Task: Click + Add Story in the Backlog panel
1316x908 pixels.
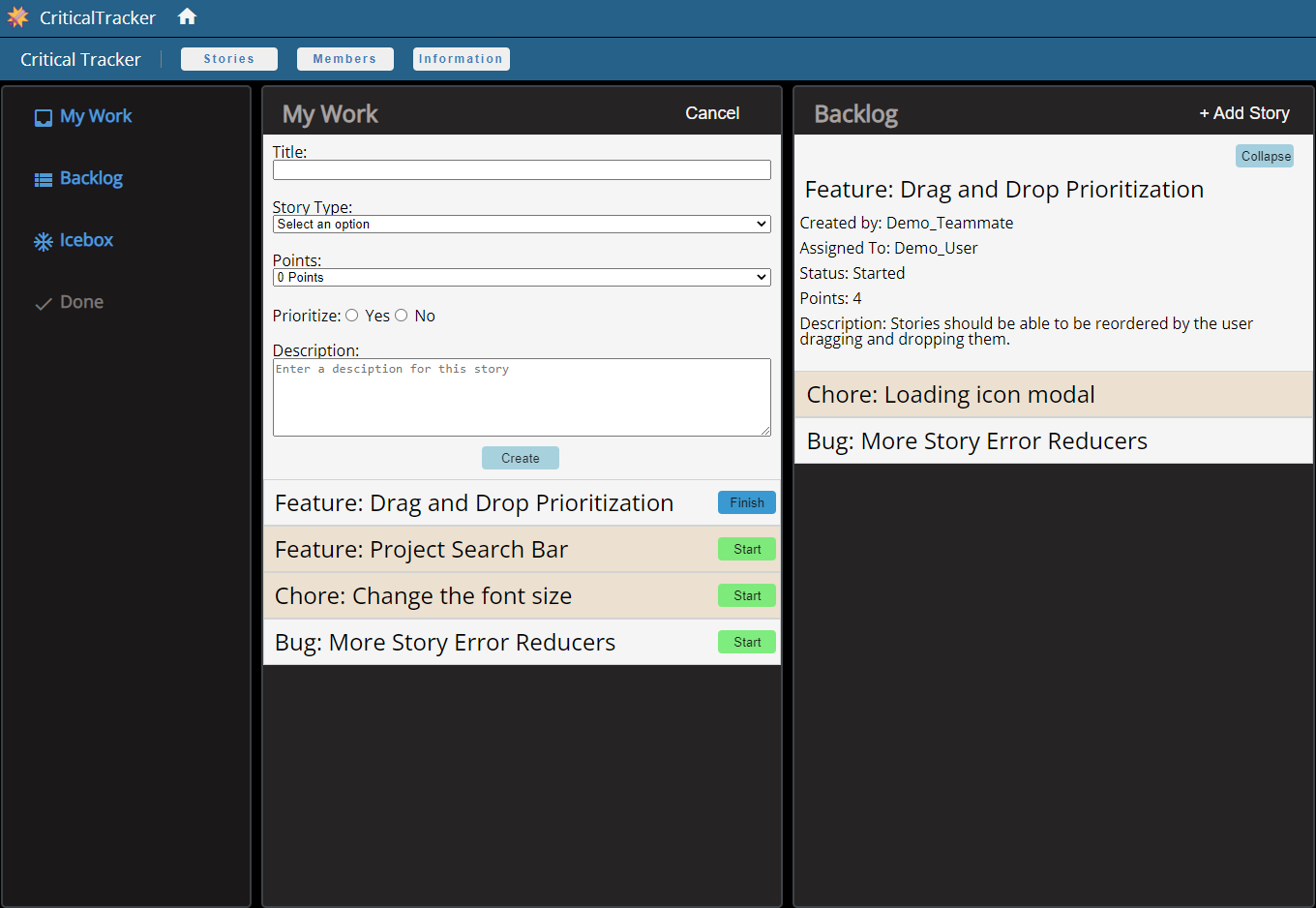Action: point(1243,112)
